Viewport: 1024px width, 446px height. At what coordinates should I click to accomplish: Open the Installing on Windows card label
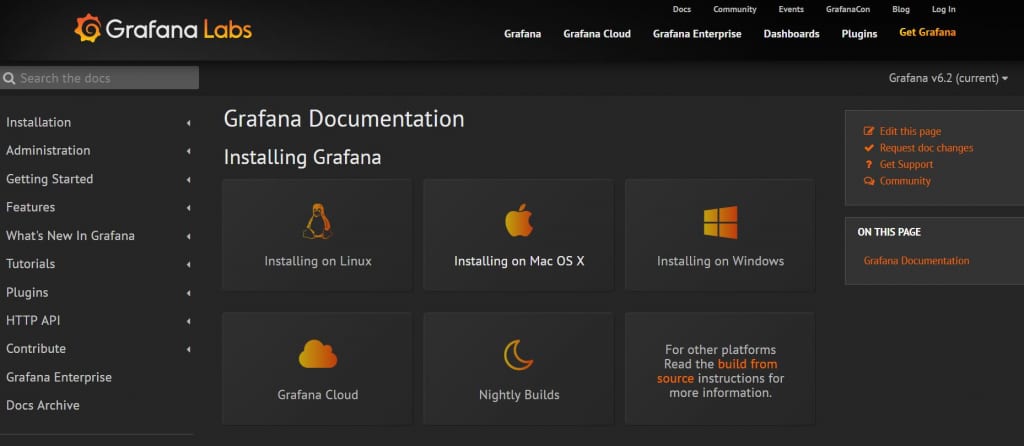[x=720, y=261]
